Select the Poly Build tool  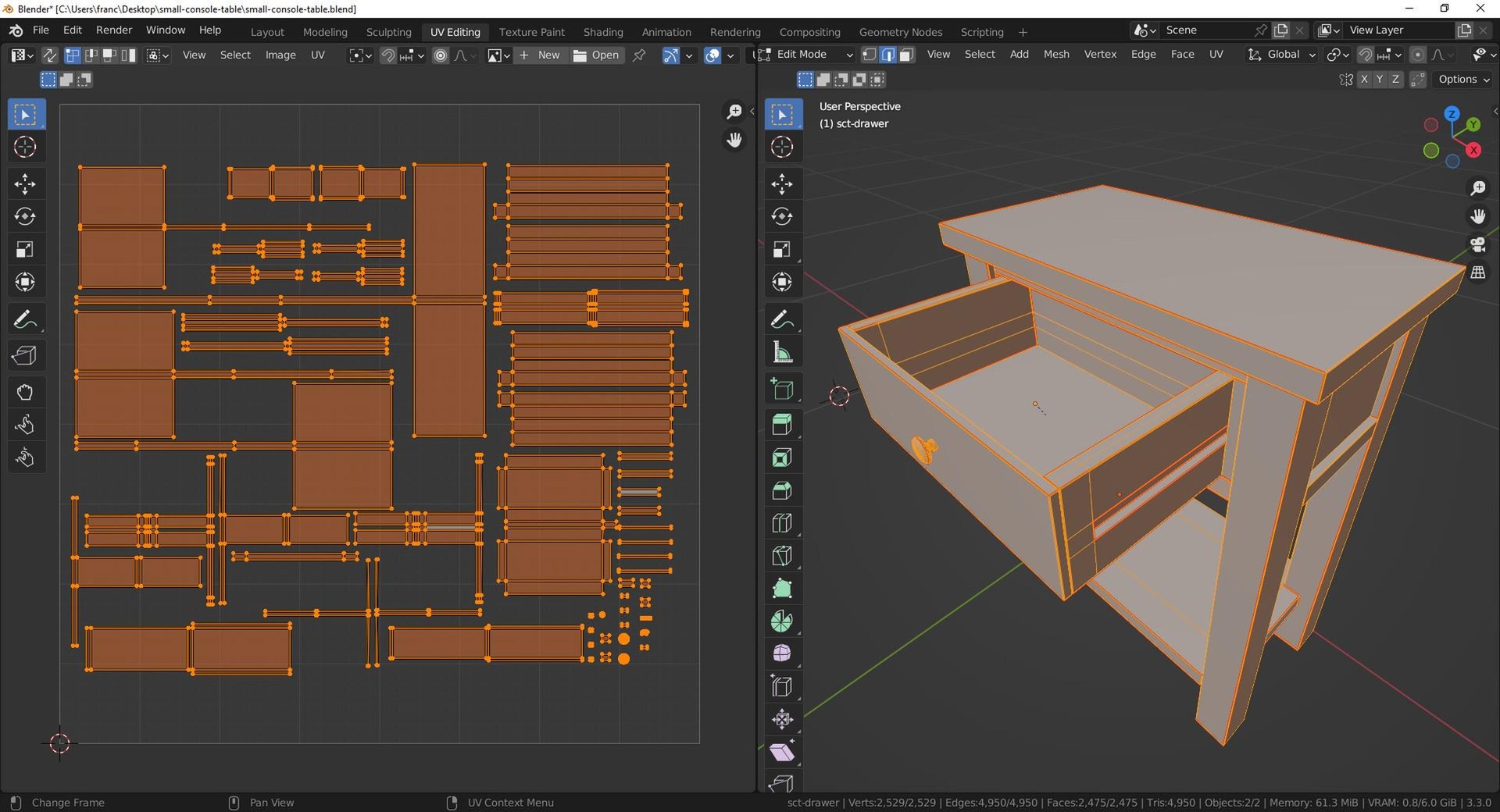[x=782, y=589]
